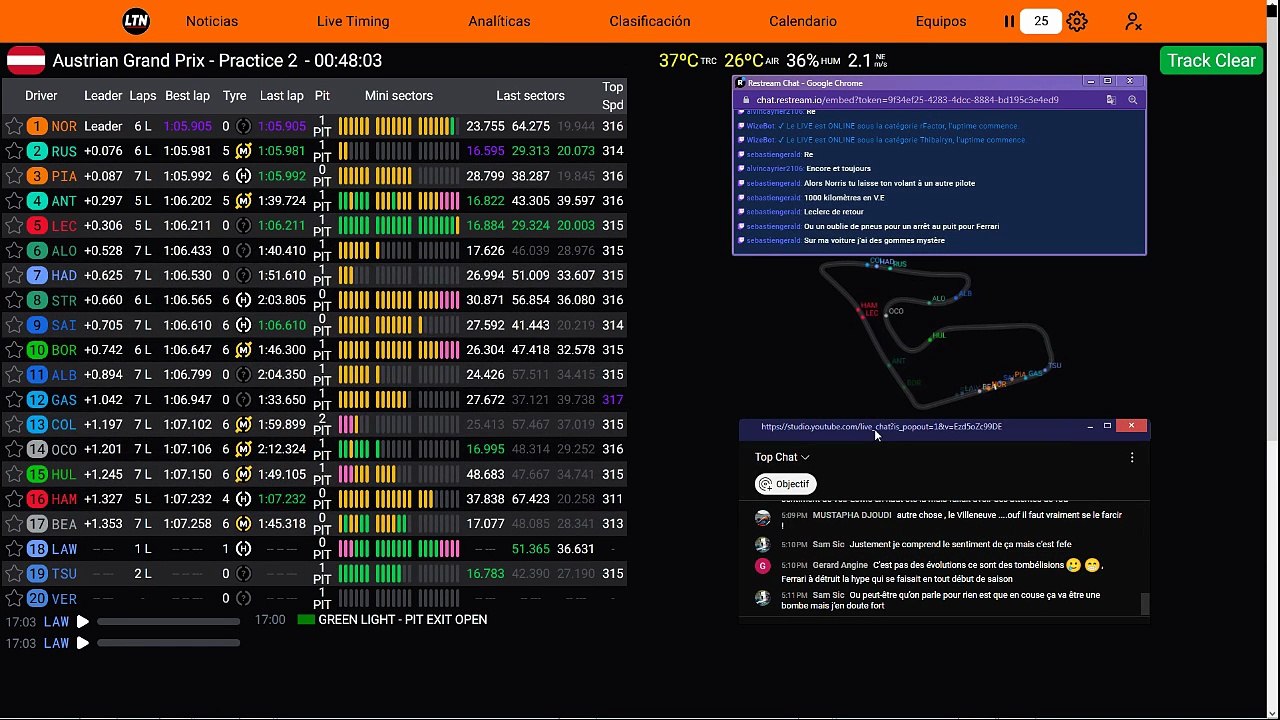
Task: Click position badge 1 for NOR
Action: [x=37, y=126]
